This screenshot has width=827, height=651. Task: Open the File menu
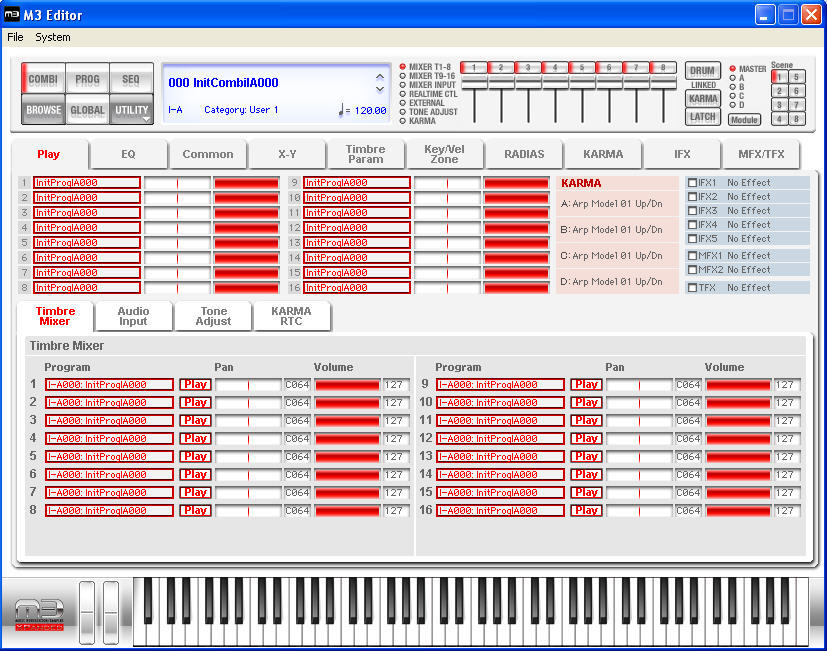[15, 37]
